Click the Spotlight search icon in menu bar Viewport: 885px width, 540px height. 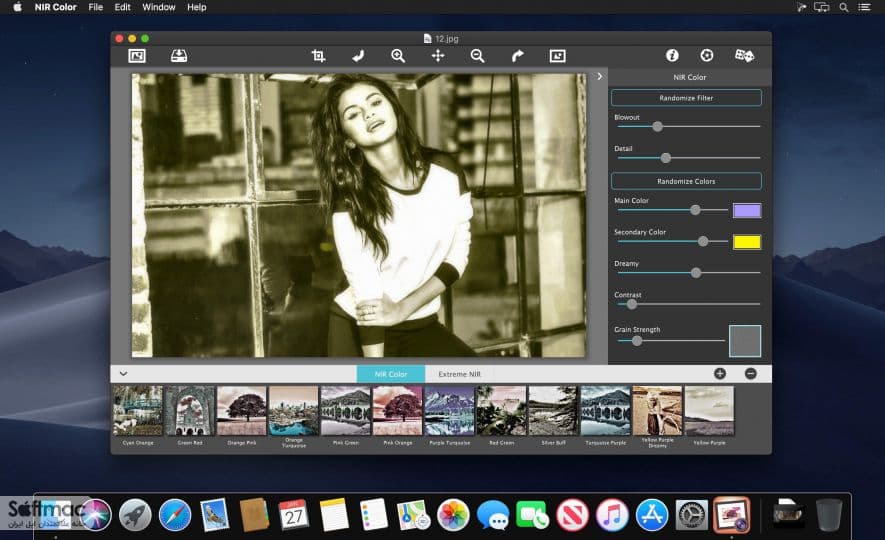pos(843,7)
